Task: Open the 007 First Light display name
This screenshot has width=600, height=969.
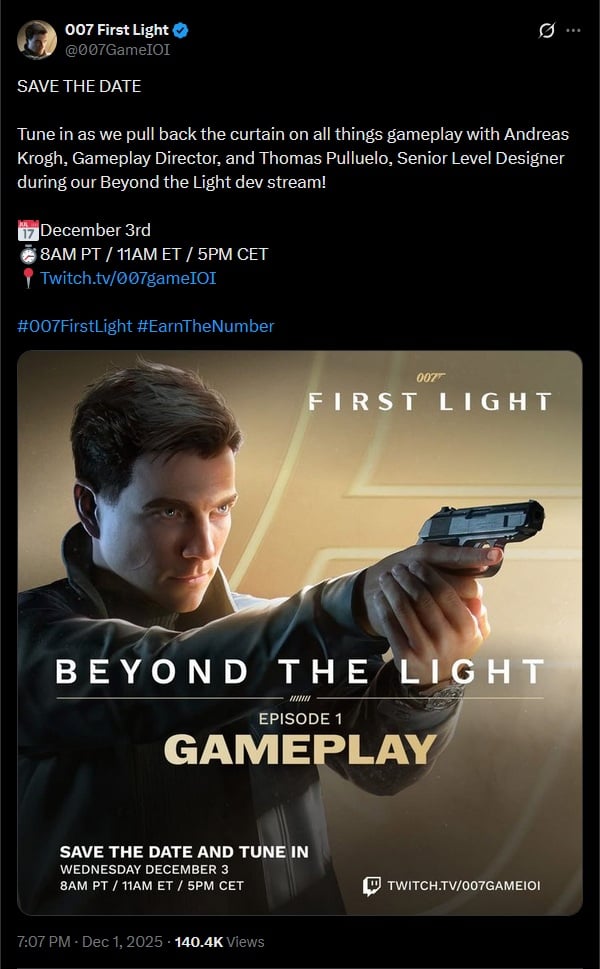Action: coord(117,30)
